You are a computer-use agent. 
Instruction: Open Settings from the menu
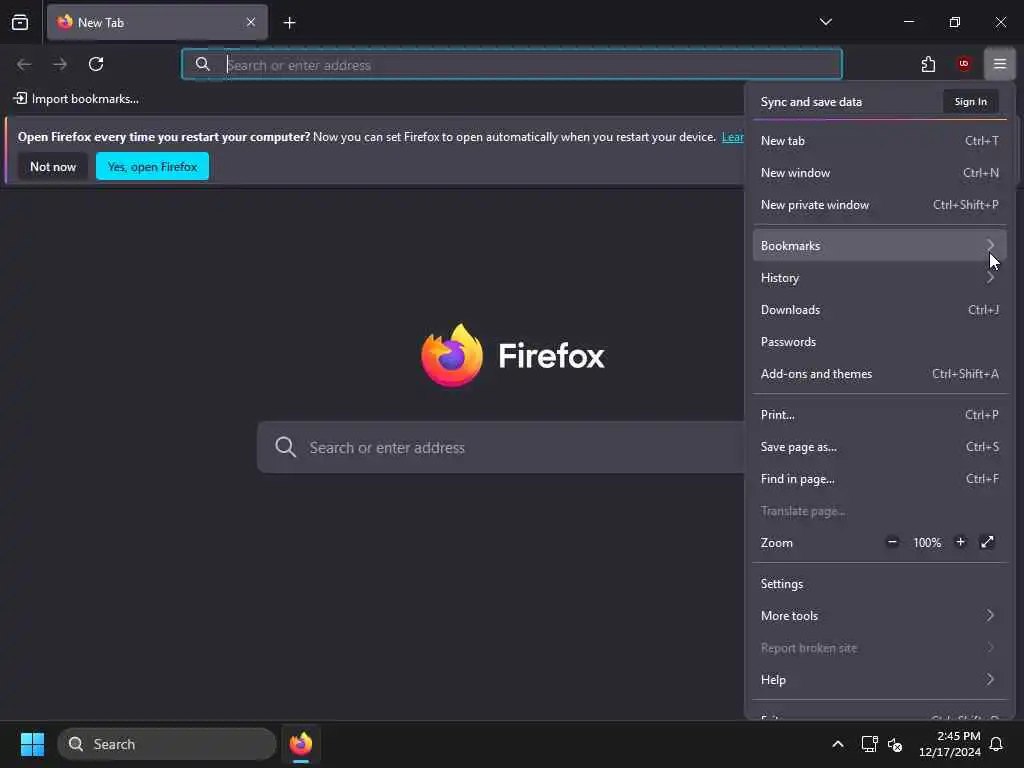click(879, 584)
